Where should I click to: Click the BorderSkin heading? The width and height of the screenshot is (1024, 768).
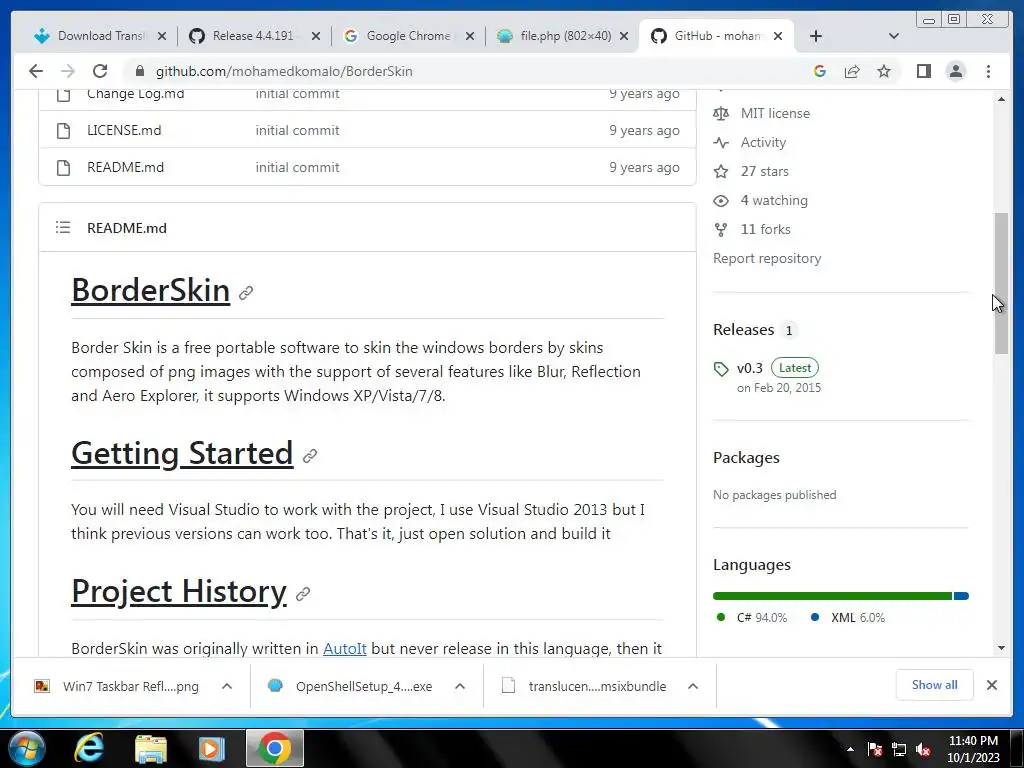point(151,290)
